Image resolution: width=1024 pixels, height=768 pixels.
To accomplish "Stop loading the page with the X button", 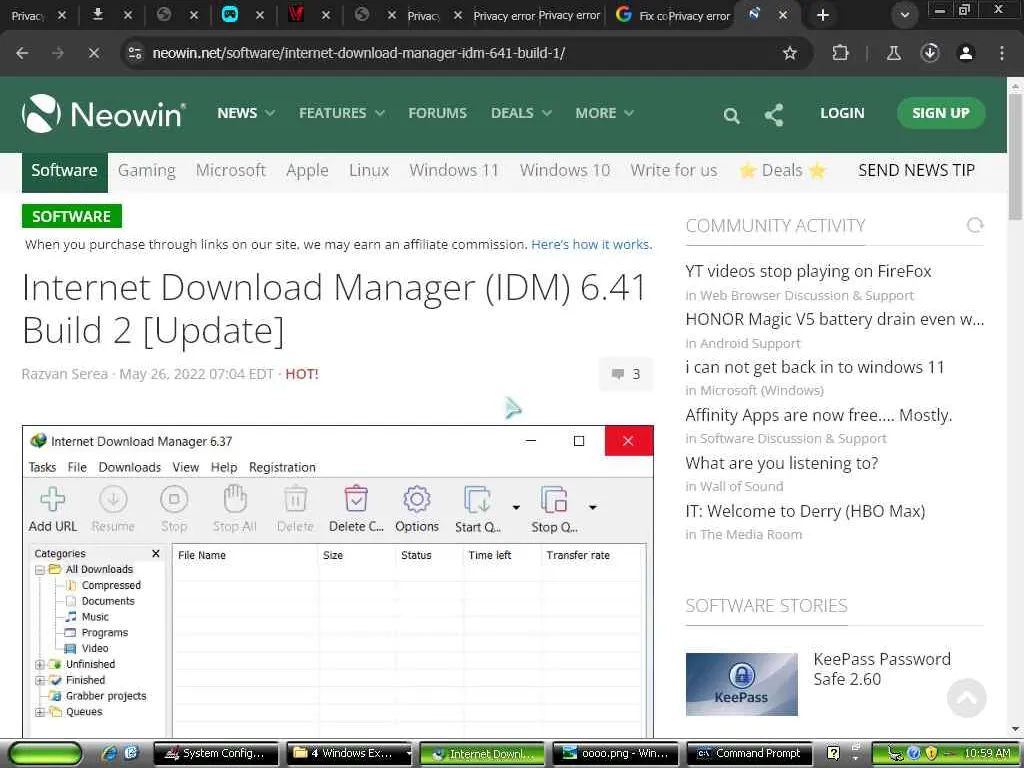I will pos(94,54).
